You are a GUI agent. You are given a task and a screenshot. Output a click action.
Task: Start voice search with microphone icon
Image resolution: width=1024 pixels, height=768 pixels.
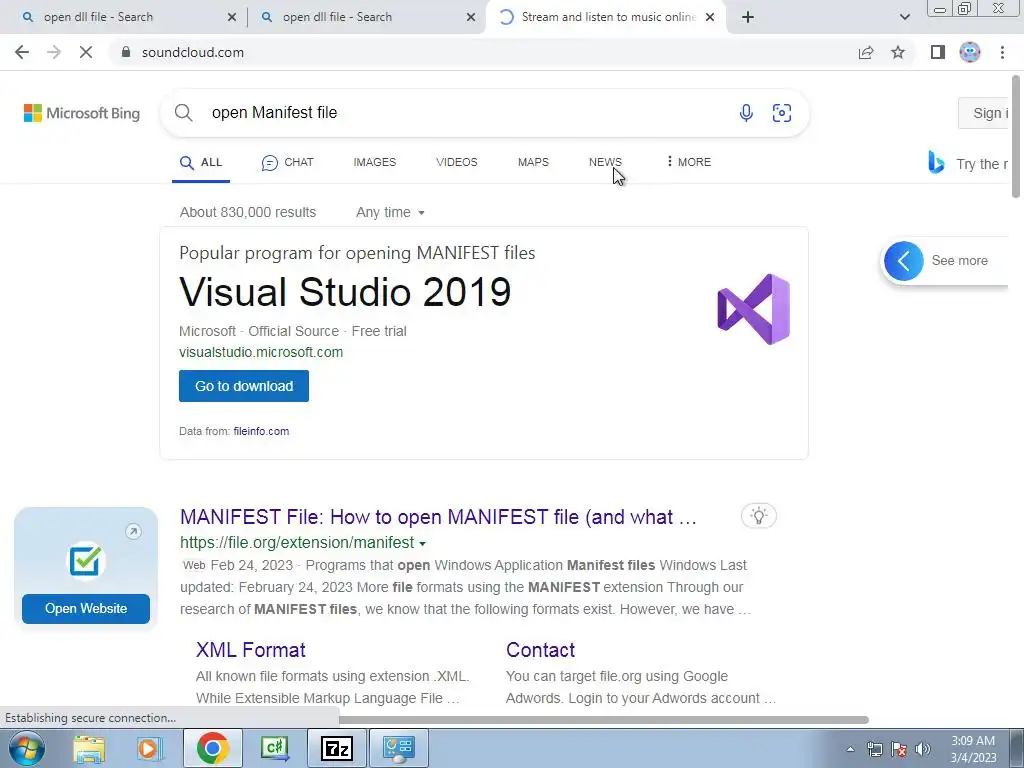[746, 112]
